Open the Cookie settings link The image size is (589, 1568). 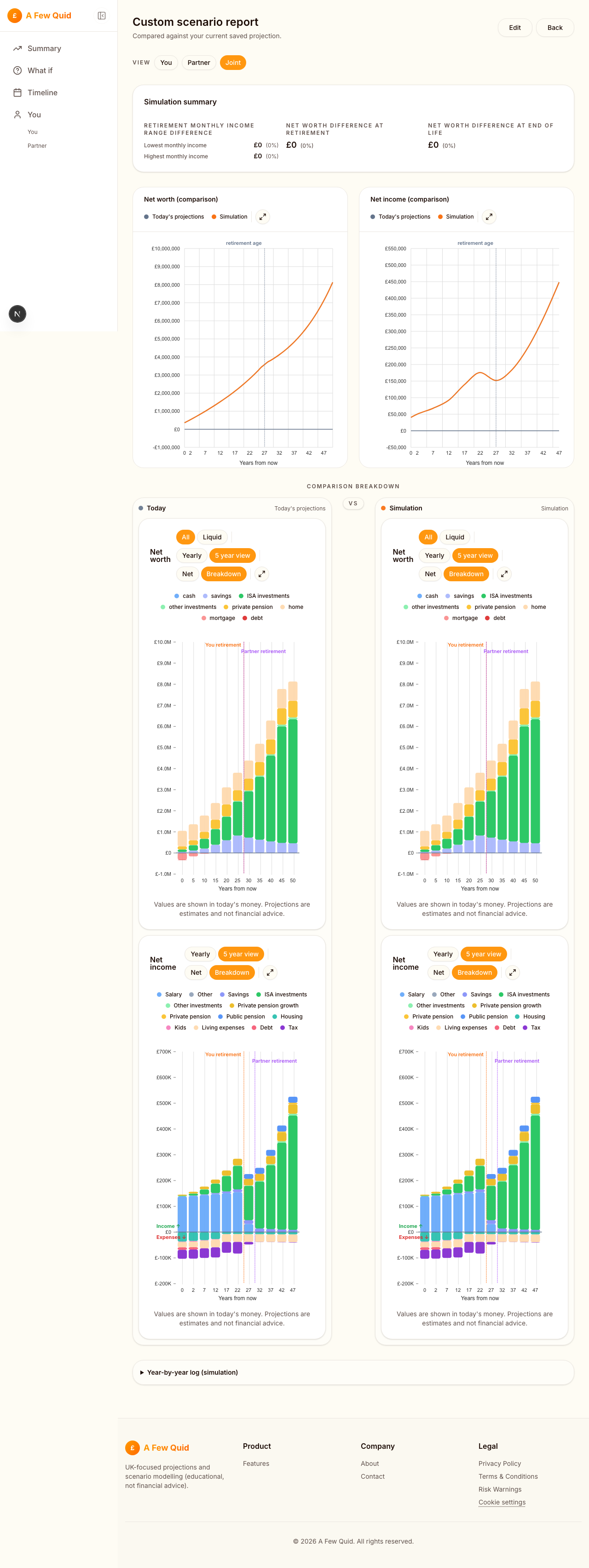pos(502,1502)
